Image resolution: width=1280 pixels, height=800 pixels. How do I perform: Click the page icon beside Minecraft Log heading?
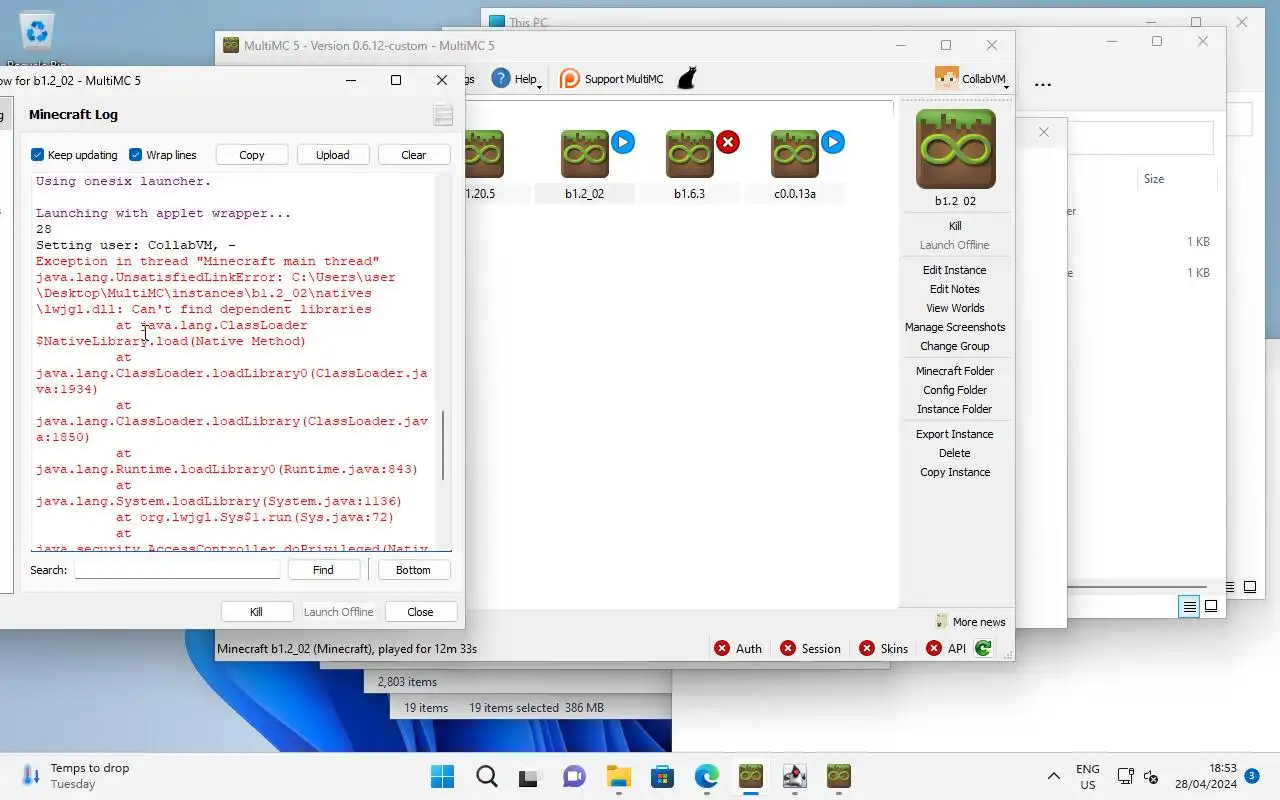pyautogui.click(x=443, y=115)
